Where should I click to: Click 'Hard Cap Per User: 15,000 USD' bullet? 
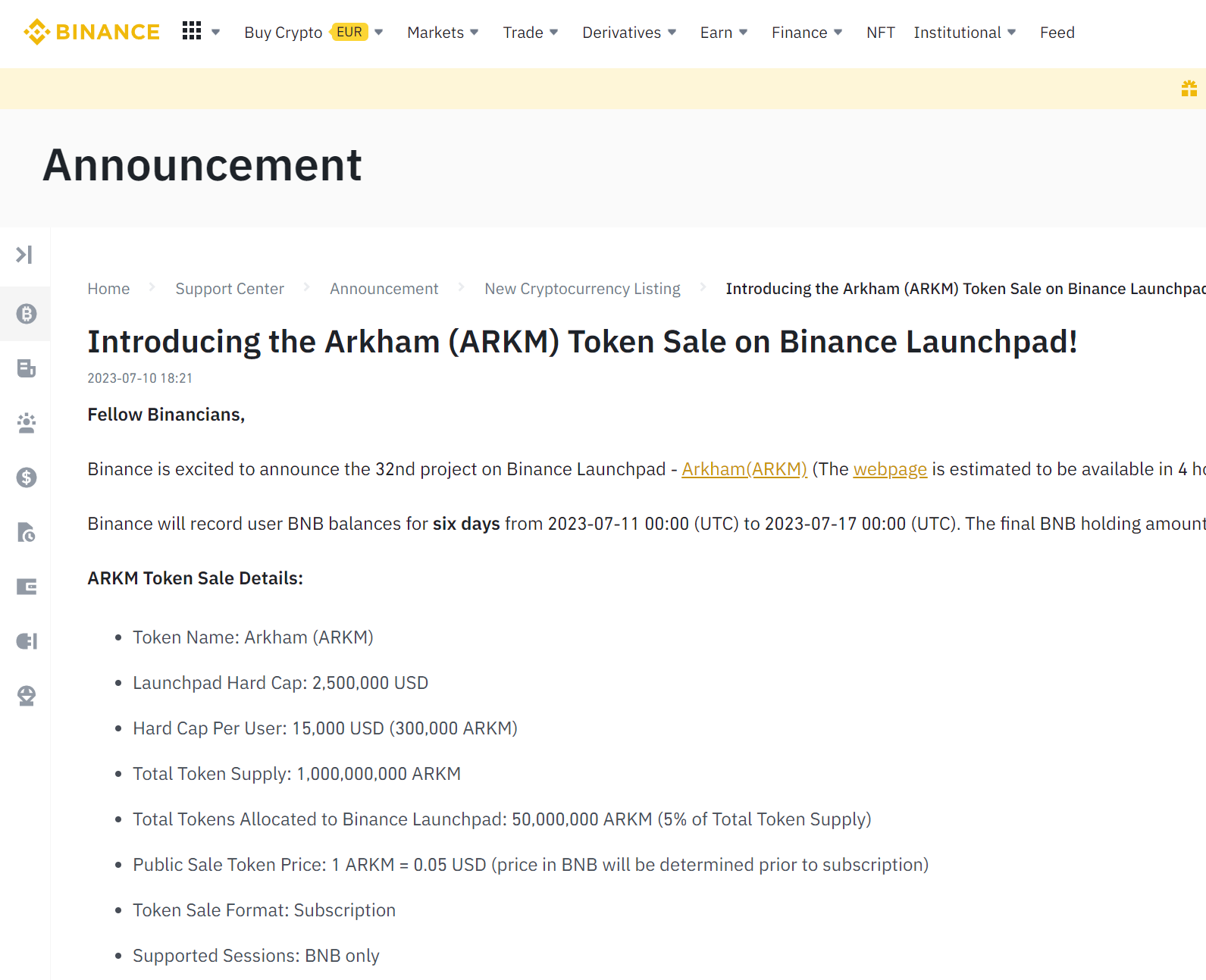325,728
